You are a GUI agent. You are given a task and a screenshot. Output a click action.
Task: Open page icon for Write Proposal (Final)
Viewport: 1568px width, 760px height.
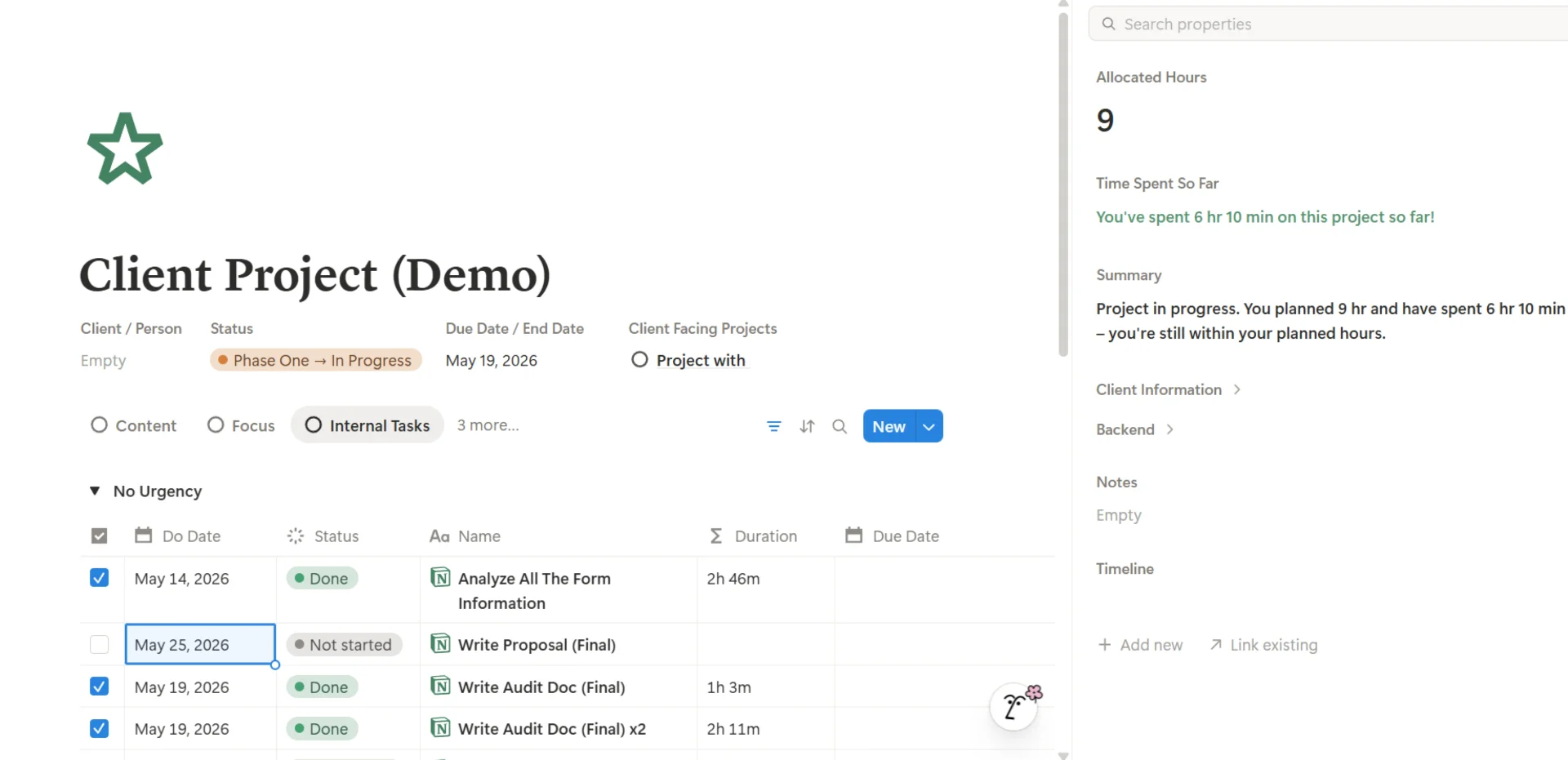(440, 644)
